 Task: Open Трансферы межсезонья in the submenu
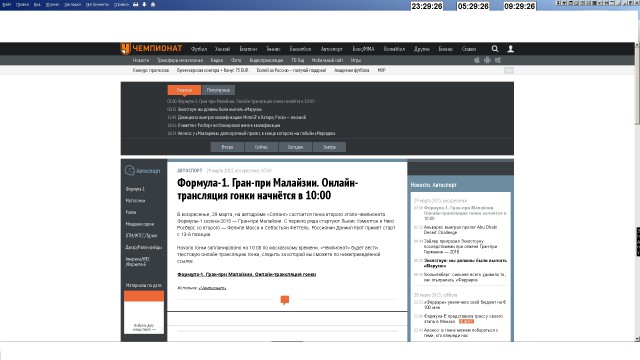point(180,60)
